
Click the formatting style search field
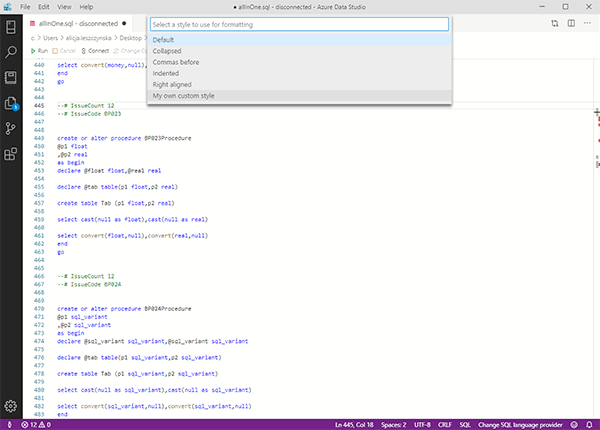point(299,24)
